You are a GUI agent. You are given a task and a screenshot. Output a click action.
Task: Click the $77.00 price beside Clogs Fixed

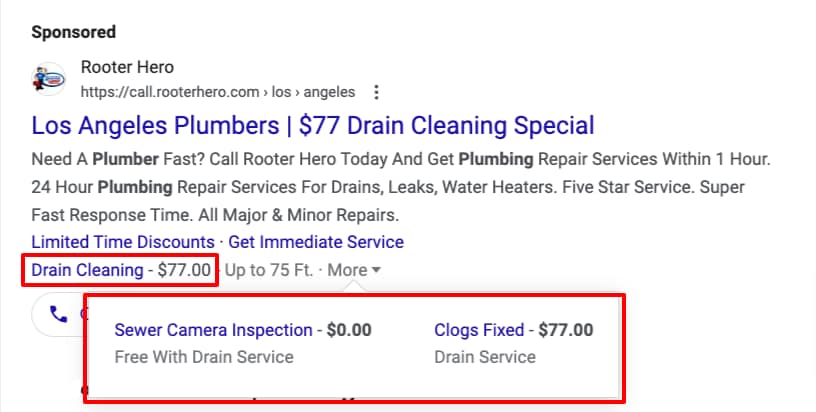click(x=566, y=330)
